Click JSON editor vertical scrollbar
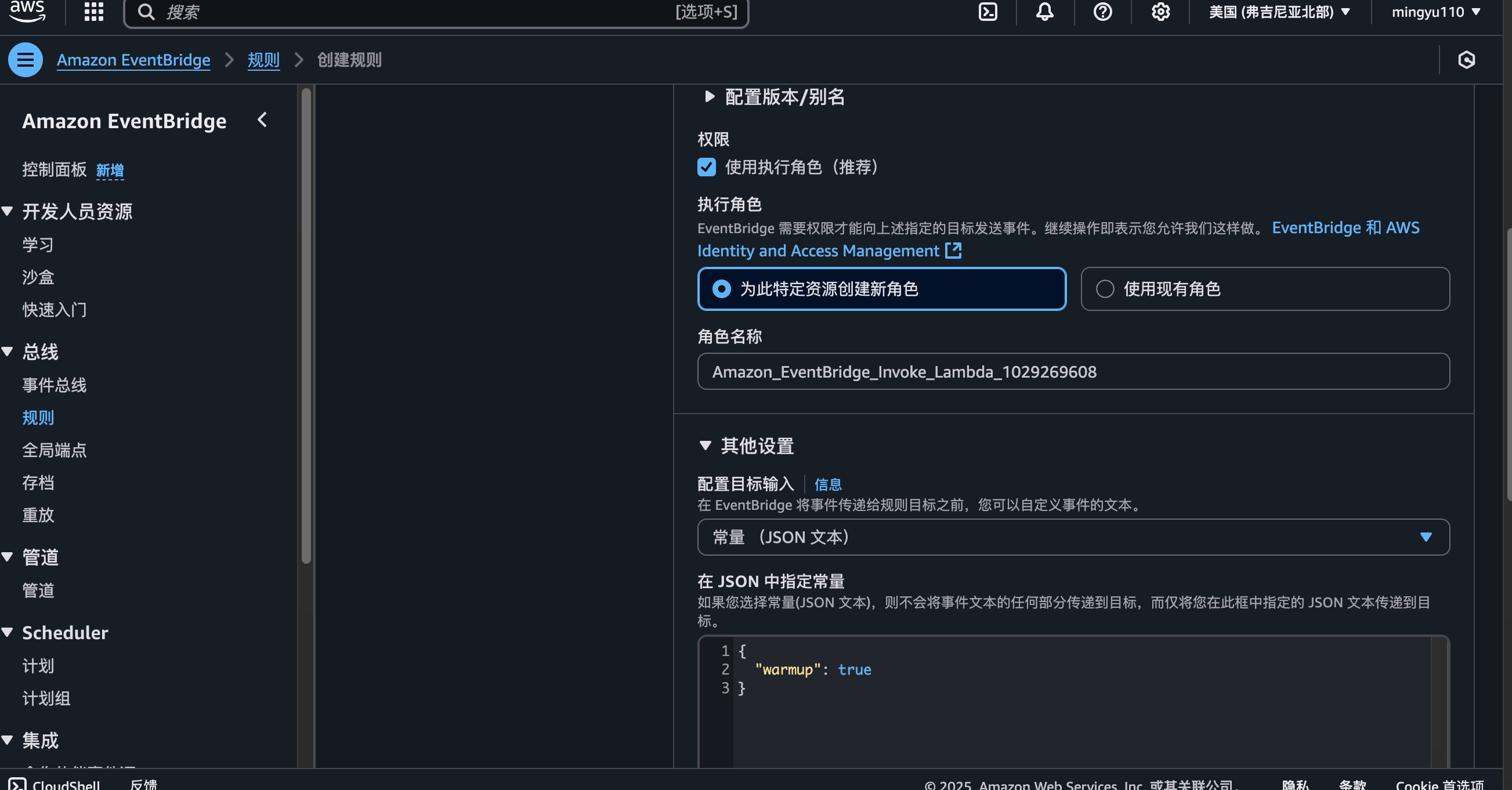 [1439, 701]
